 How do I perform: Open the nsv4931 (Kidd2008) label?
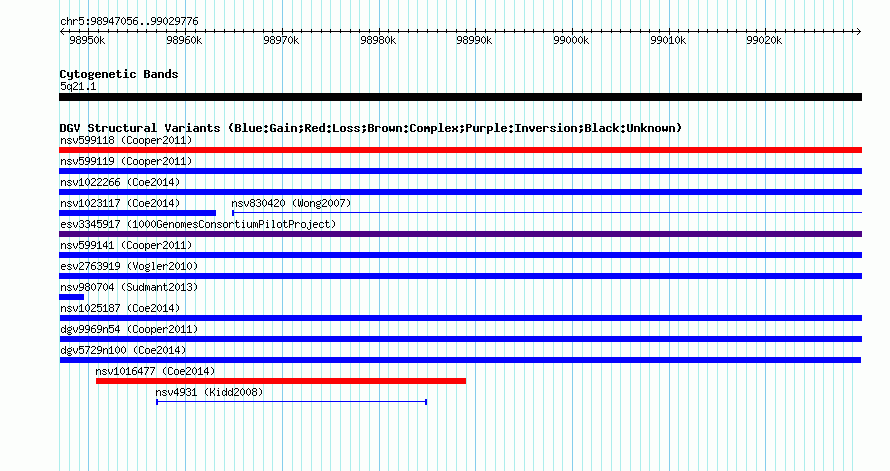(209, 392)
